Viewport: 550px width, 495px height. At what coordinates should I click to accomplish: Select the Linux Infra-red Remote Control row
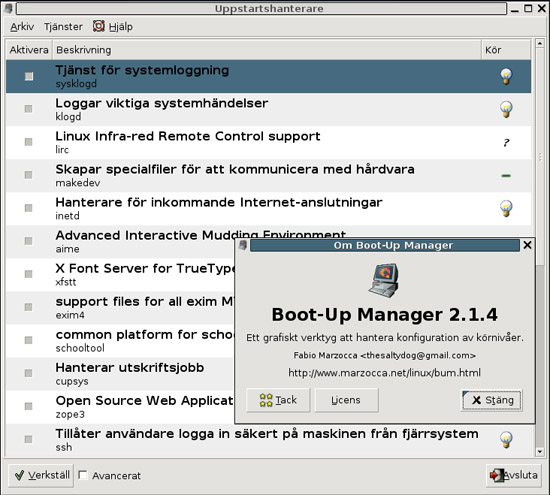(268, 142)
